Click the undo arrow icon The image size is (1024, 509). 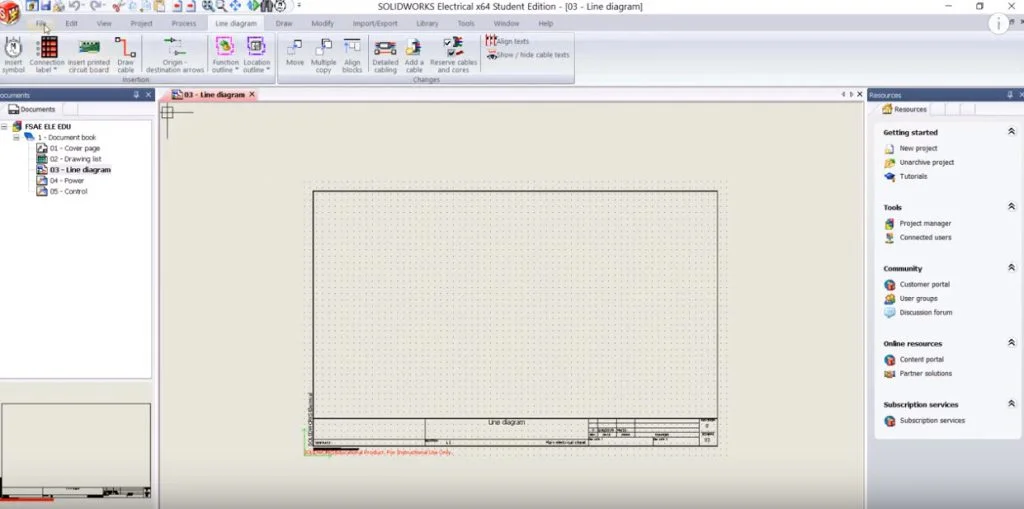coord(74,6)
